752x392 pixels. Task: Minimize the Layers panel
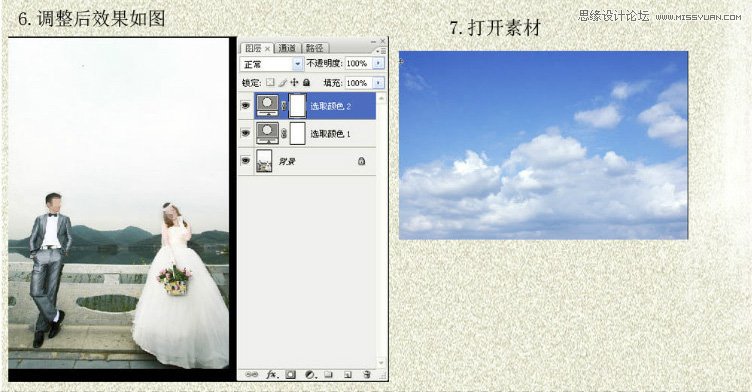pos(374,42)
